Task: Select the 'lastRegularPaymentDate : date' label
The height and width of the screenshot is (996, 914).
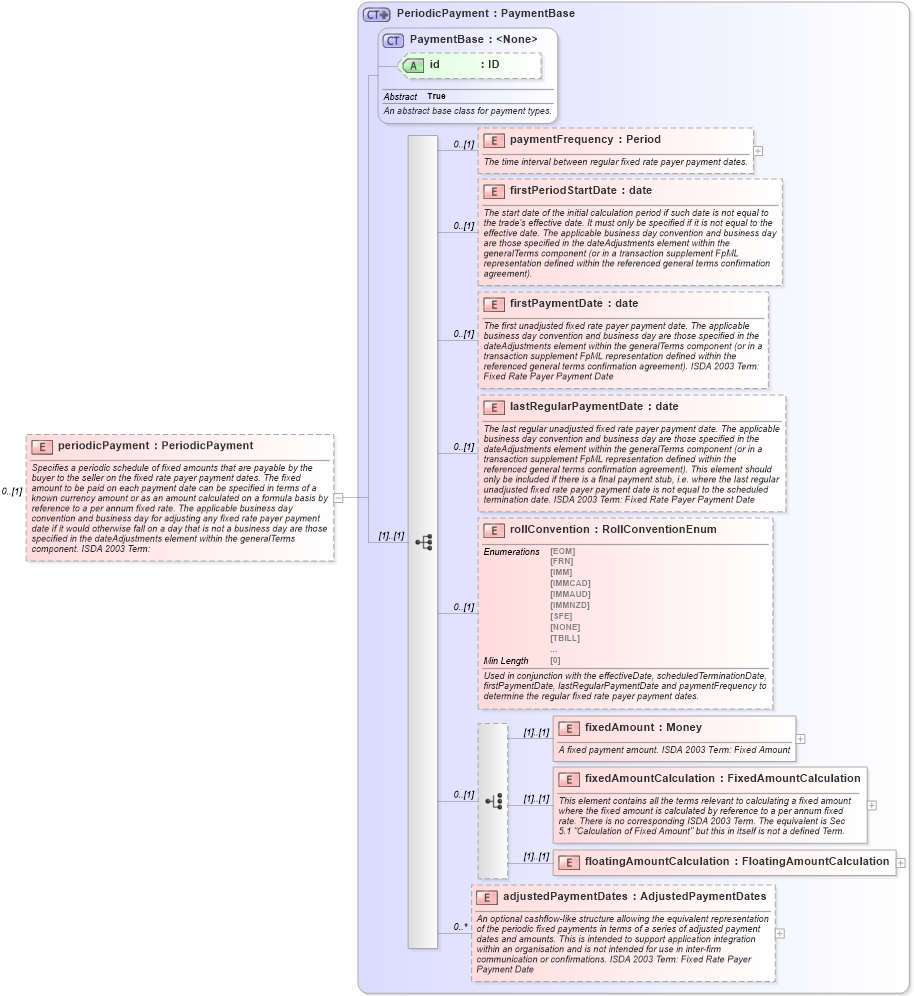Action: (594, 407)
